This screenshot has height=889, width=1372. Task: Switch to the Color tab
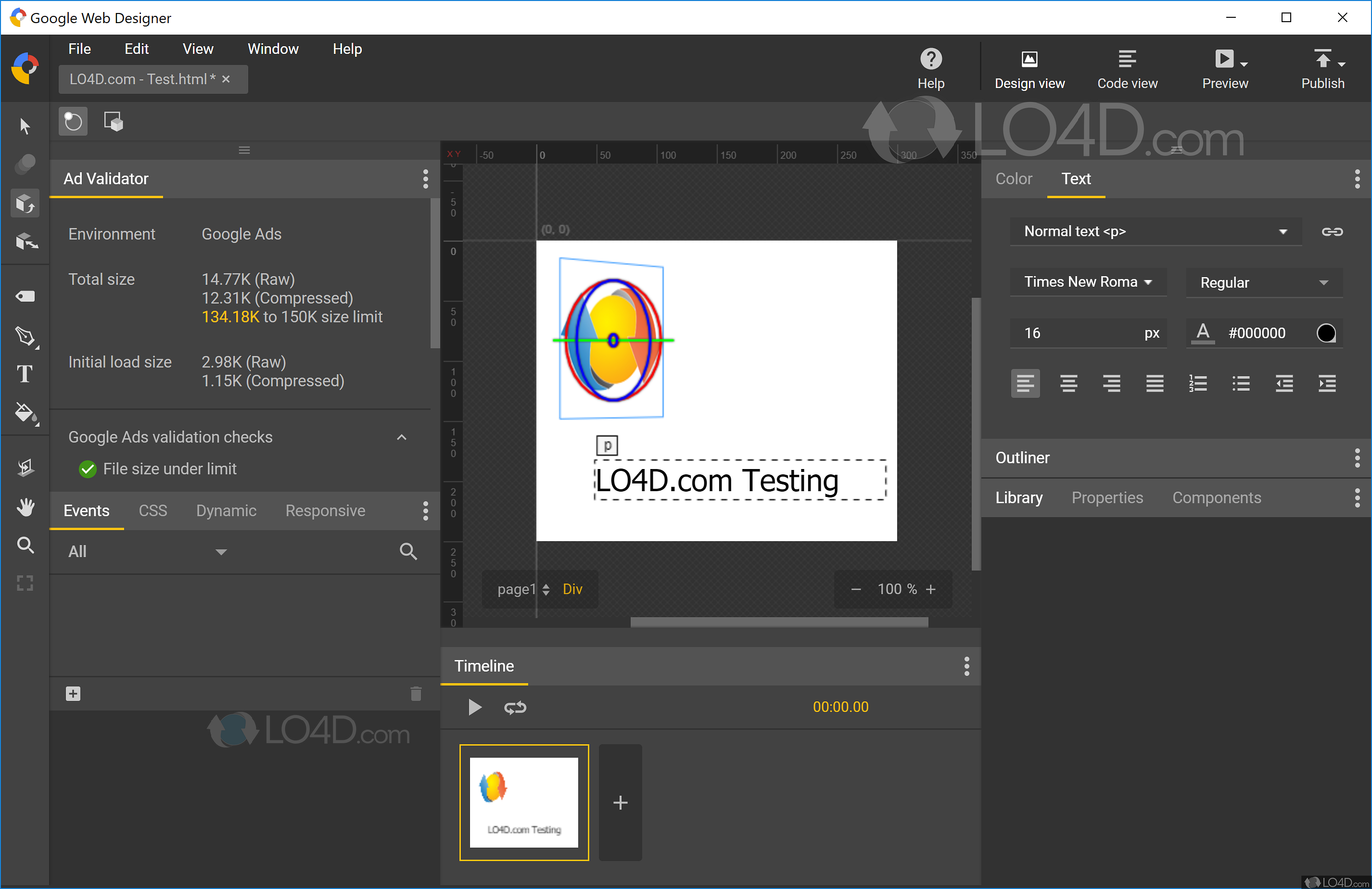(x=1014, y=179)
